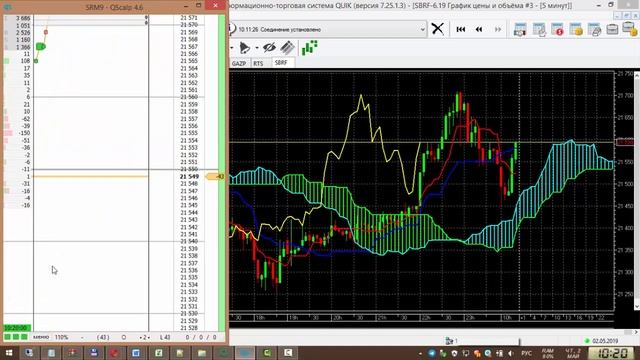Open the briefcase with coin icon

tap(629, 29)
